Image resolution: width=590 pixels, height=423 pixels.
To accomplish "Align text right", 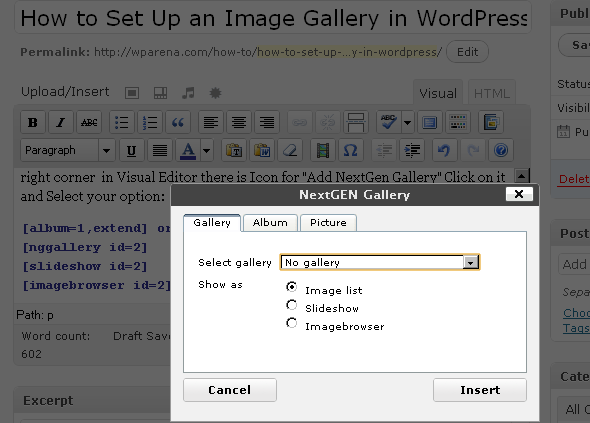I will click(x=267, y=122).
